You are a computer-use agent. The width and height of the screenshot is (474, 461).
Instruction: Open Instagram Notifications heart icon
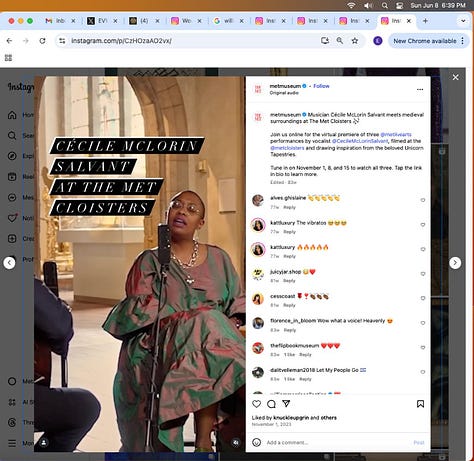(12, 218)
